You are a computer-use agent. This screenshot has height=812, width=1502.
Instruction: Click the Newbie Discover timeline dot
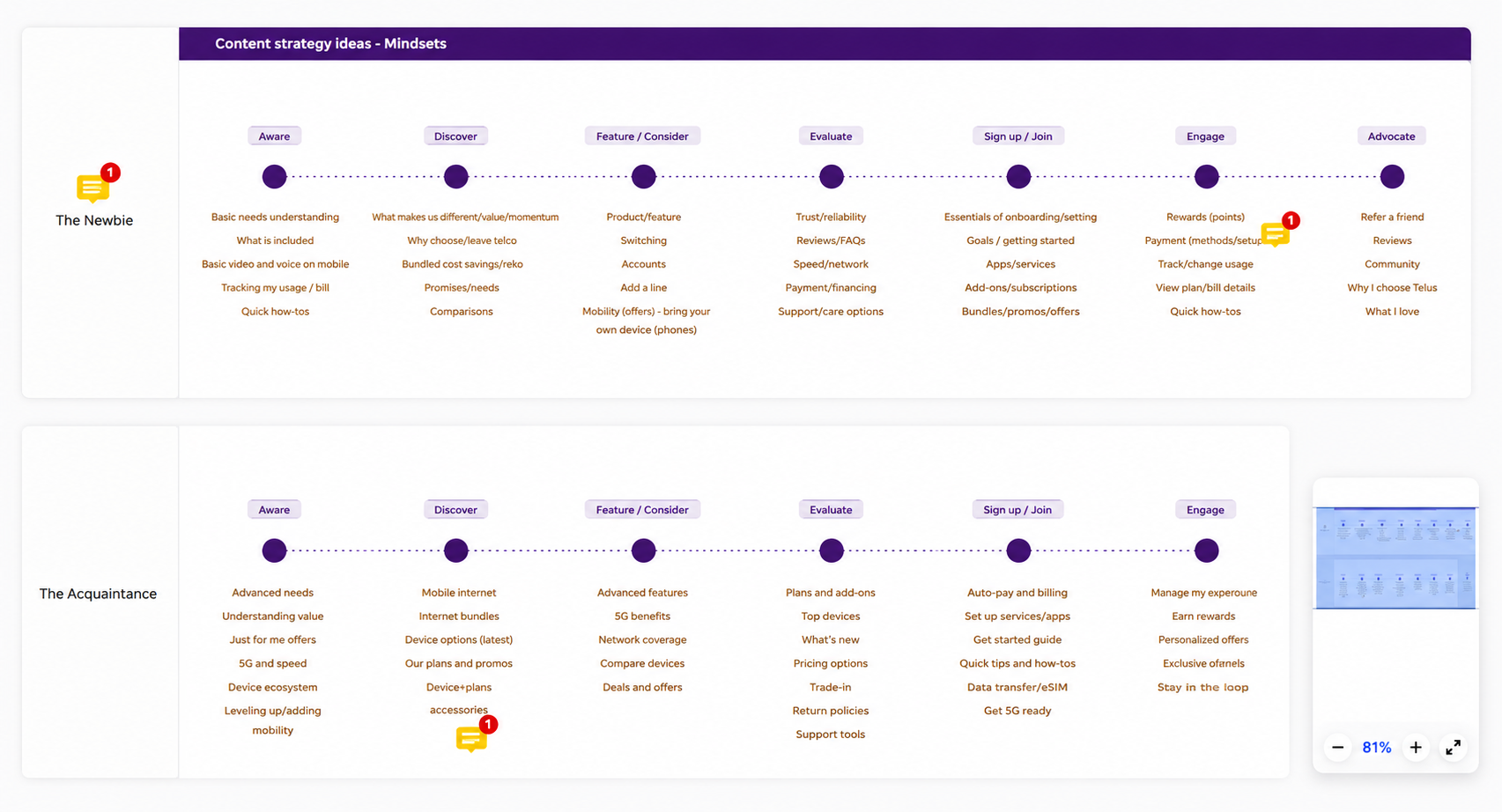click(x=455, y=176)
